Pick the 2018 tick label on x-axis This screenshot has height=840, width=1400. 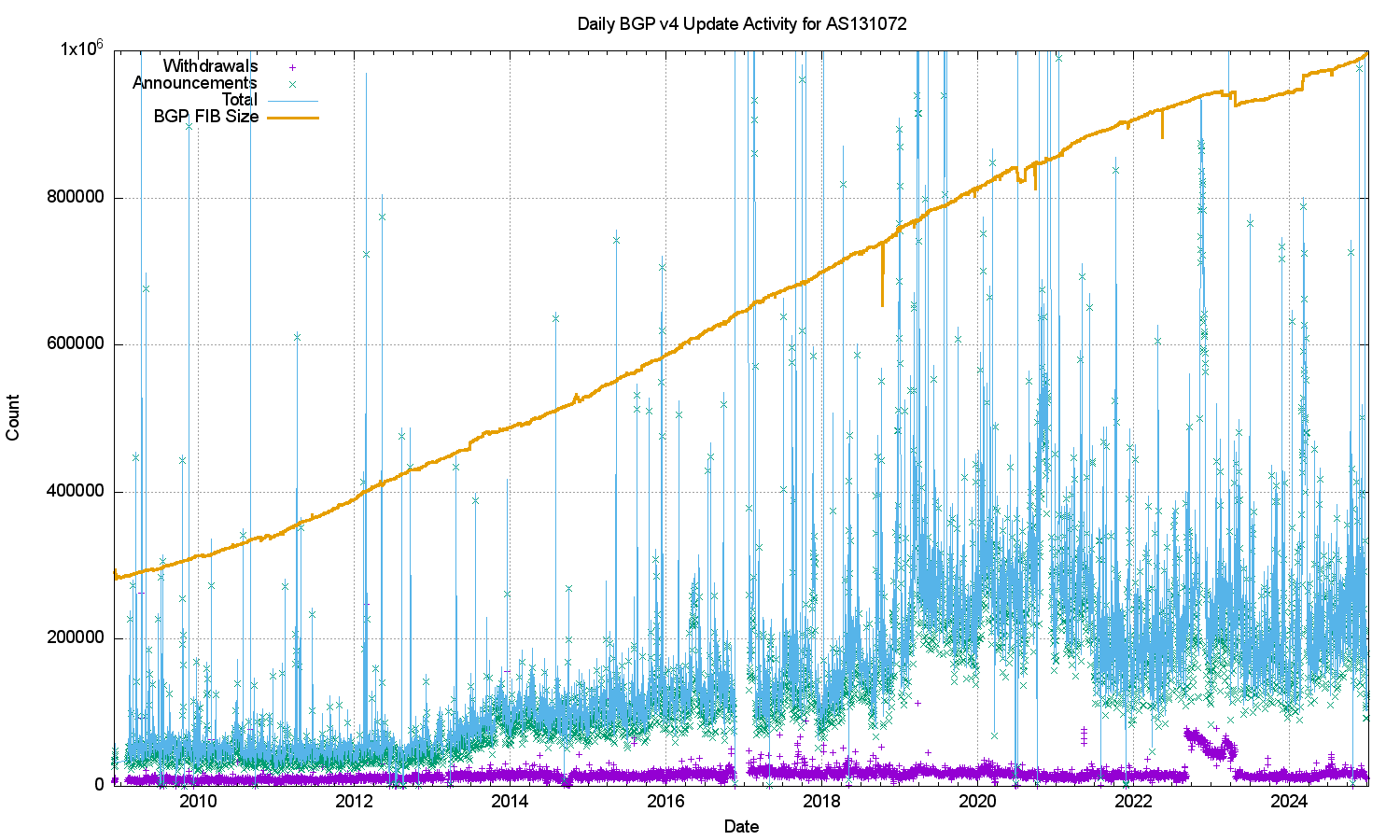pos(821,802)
